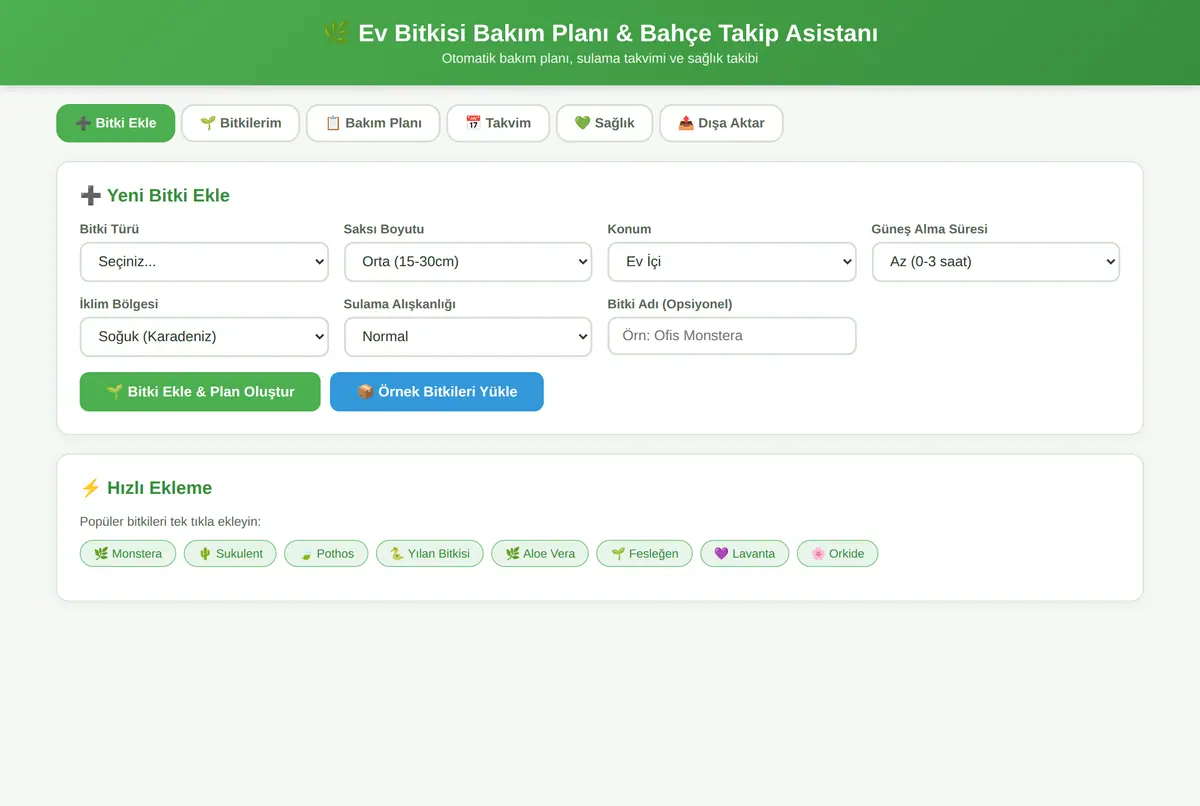Screen dimensions: 1200x806
Task: Expand Sulama Alışkanlığı dropdown
Action: click(468, 337)
